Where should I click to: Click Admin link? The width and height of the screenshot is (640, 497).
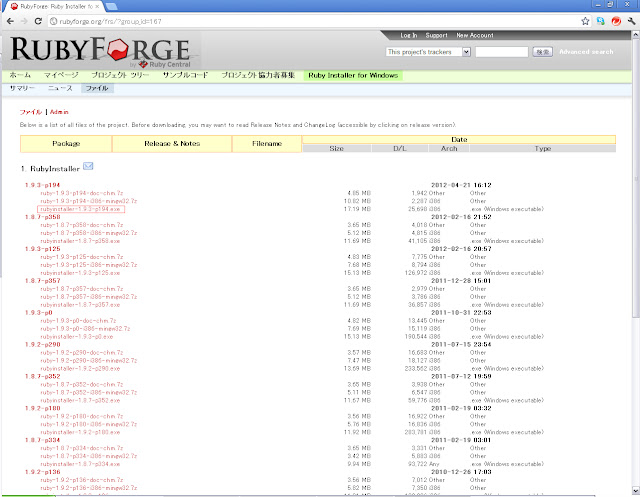59,112
